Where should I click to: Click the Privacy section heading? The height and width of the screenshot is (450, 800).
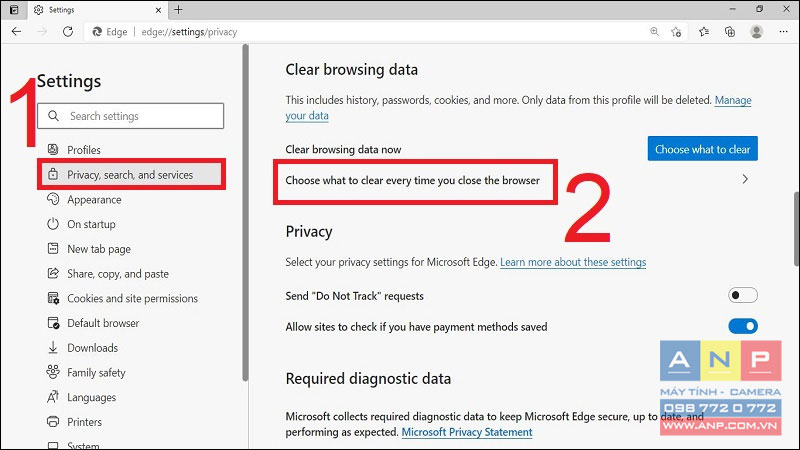(x=309, y=232)
